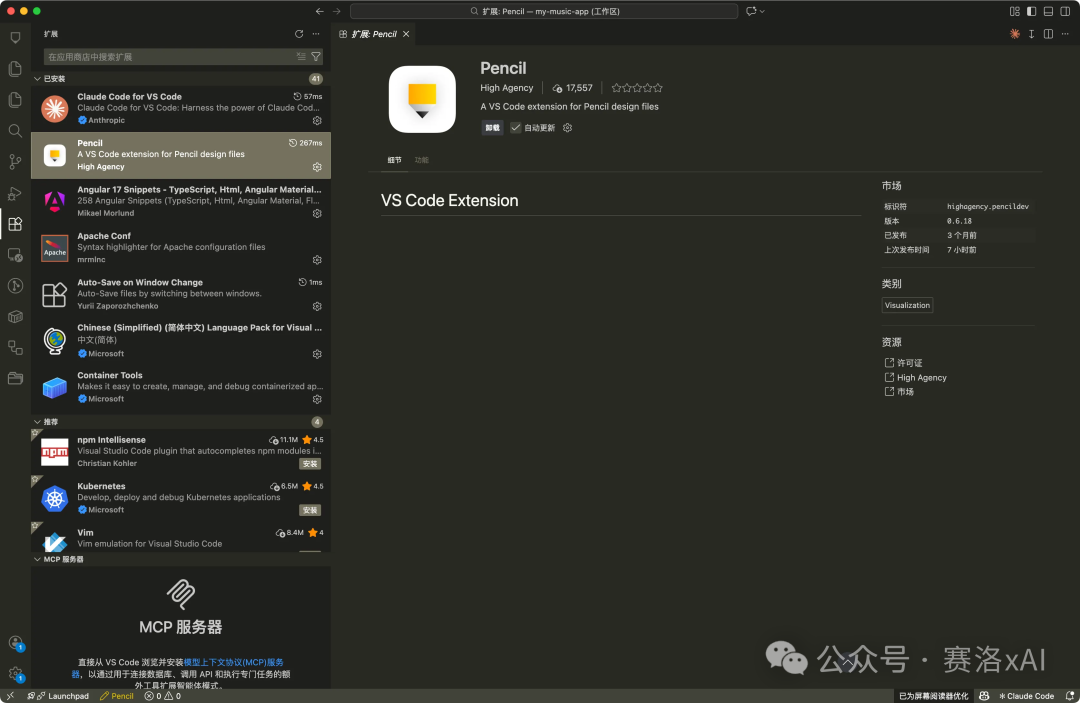Open Run and Debug view
1080x703 pixels.
[x=15, y=193]
